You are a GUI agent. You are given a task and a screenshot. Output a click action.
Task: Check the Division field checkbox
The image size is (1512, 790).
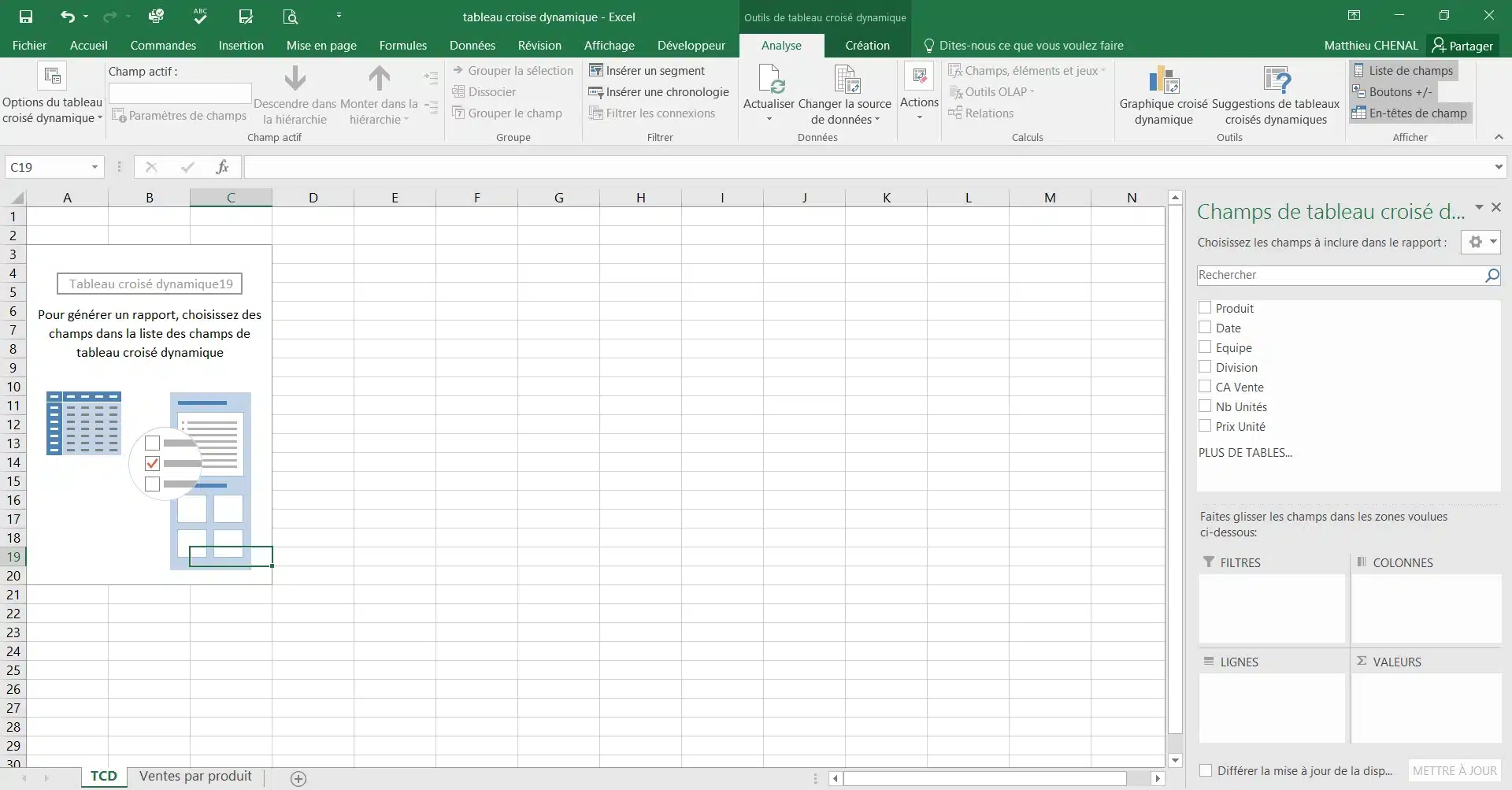[x=1205, y=367]
